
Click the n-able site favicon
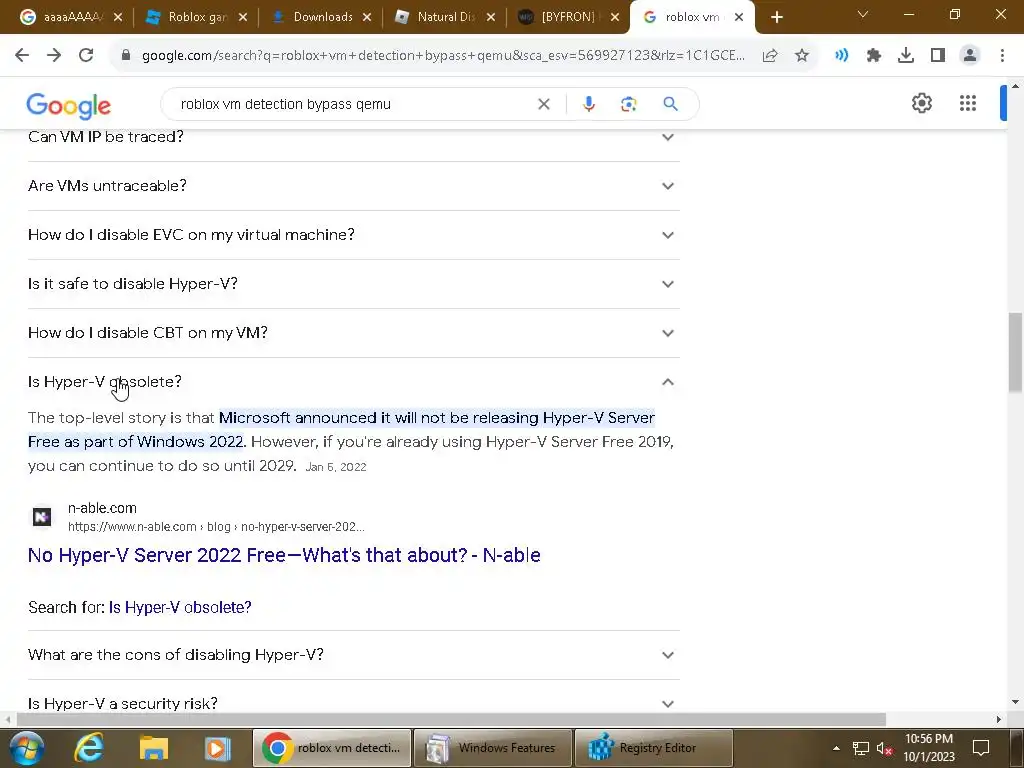(x=42, y=517)
